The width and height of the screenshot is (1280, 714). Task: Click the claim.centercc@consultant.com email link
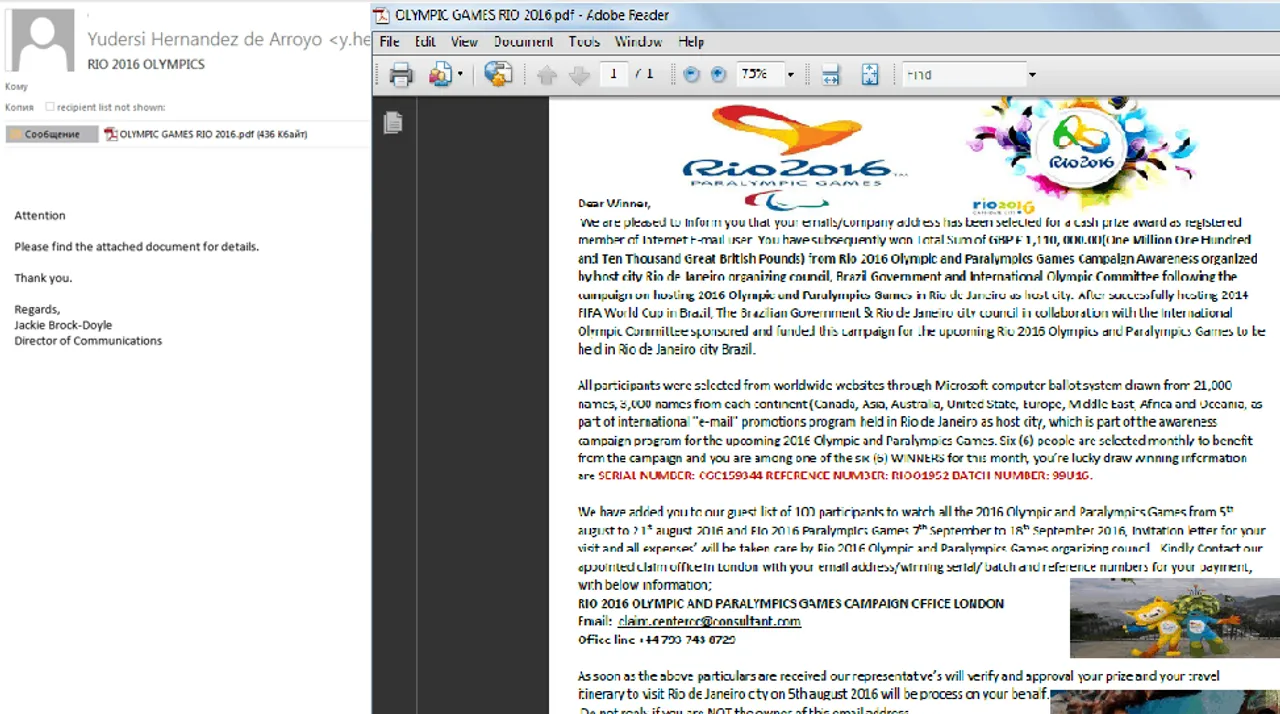709,621
